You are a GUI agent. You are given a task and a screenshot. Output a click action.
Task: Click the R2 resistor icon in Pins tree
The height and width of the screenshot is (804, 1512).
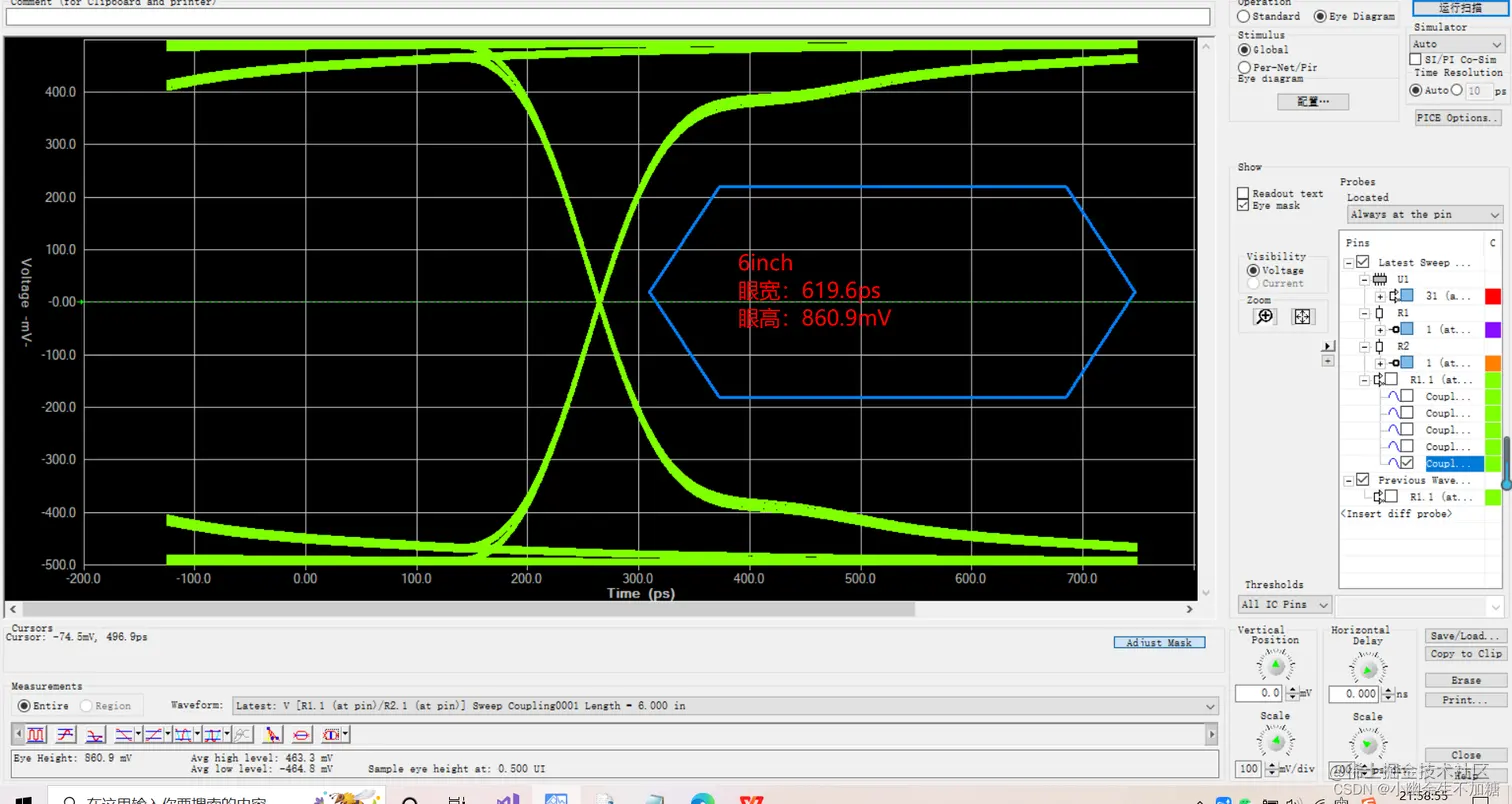click(x=1381, y=346)
